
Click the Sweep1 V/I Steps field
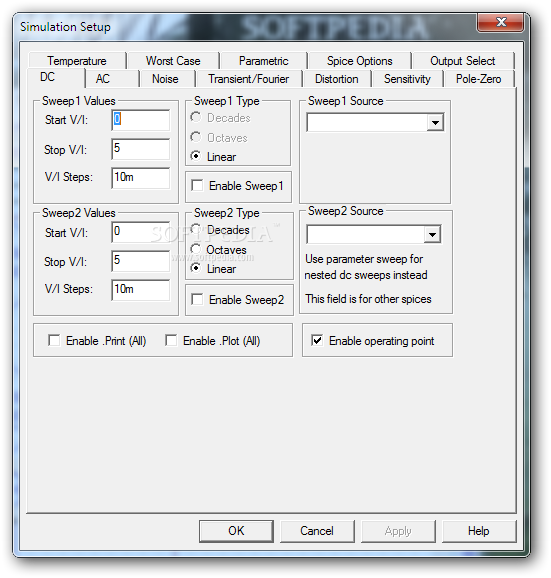(140, 178)
